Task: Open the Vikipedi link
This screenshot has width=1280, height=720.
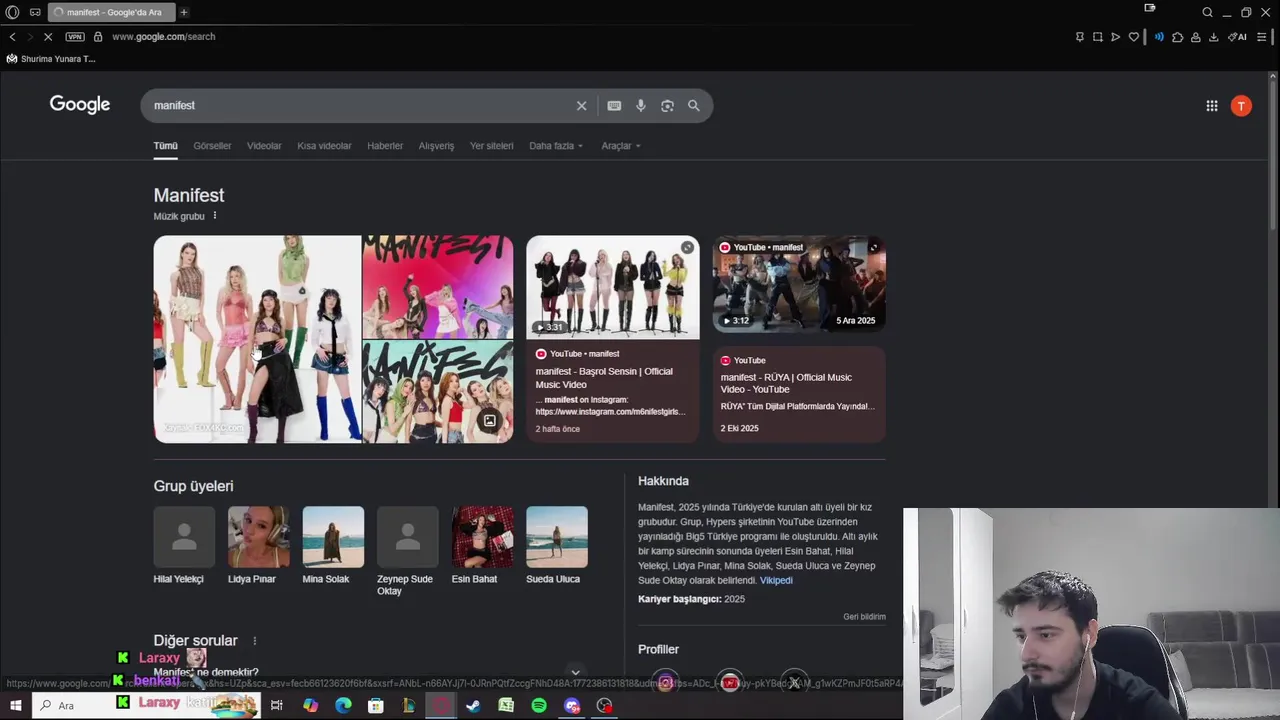Action: pos(776,580)
